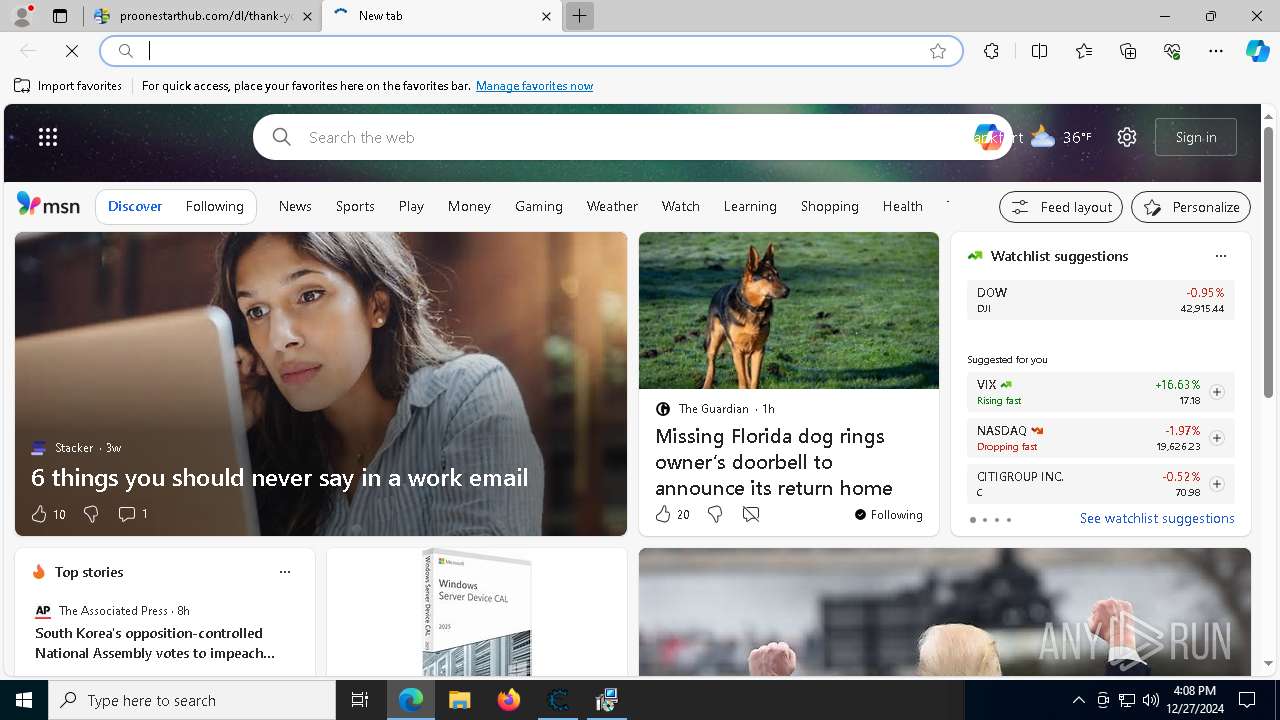The height and width of the screenshot is (720, 1280).
Task: Open Manage favorites now link
Action: coord(534,86)
